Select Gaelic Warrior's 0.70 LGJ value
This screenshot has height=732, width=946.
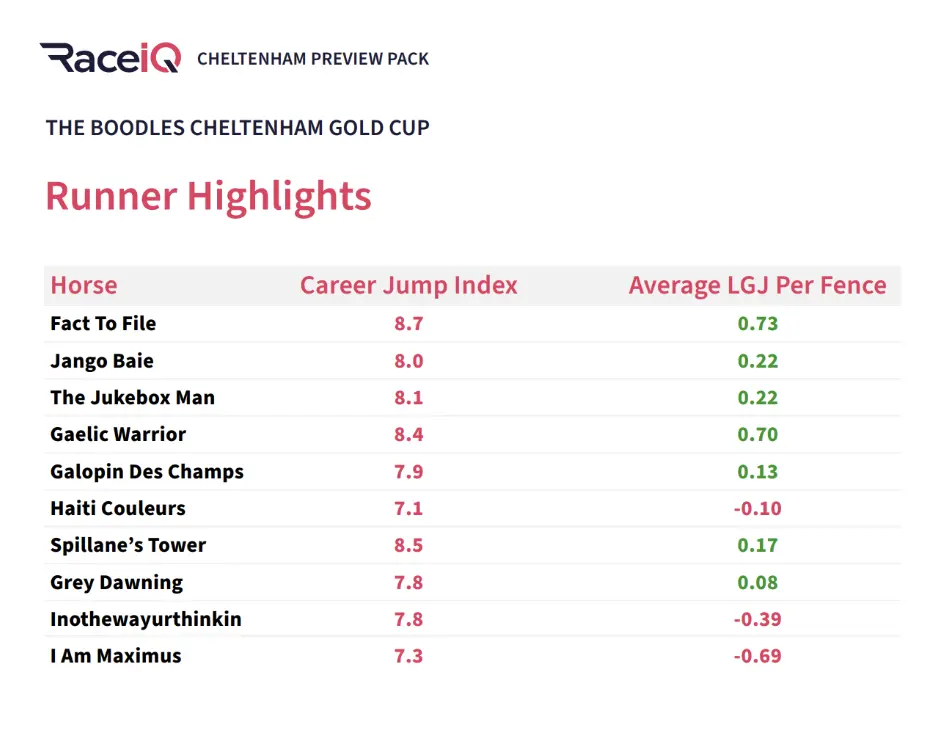(757, 434)
